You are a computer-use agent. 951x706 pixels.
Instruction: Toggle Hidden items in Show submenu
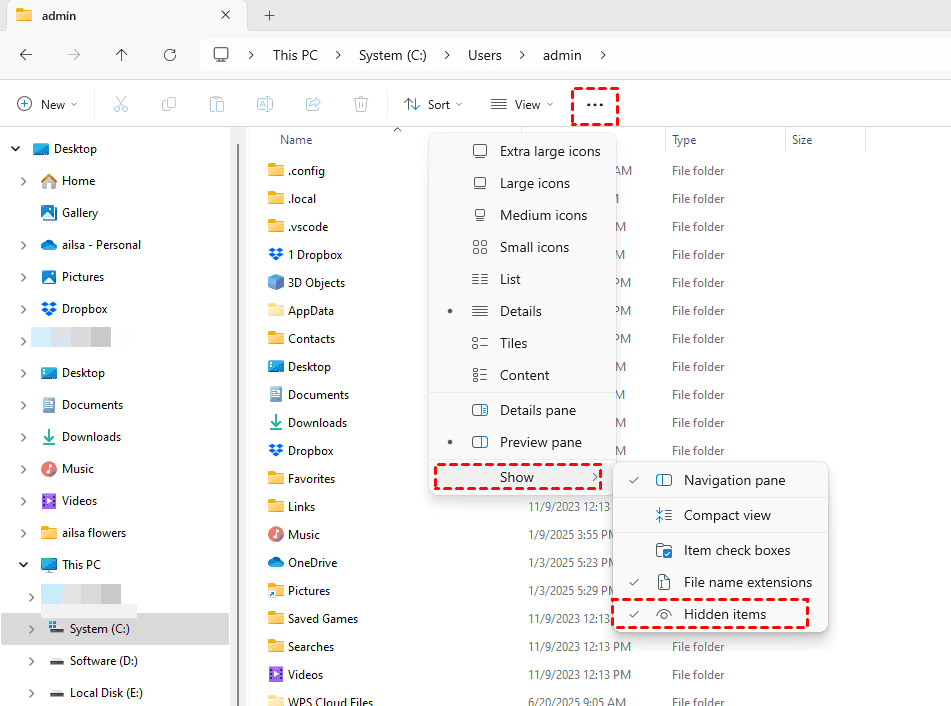click(724, 614)
